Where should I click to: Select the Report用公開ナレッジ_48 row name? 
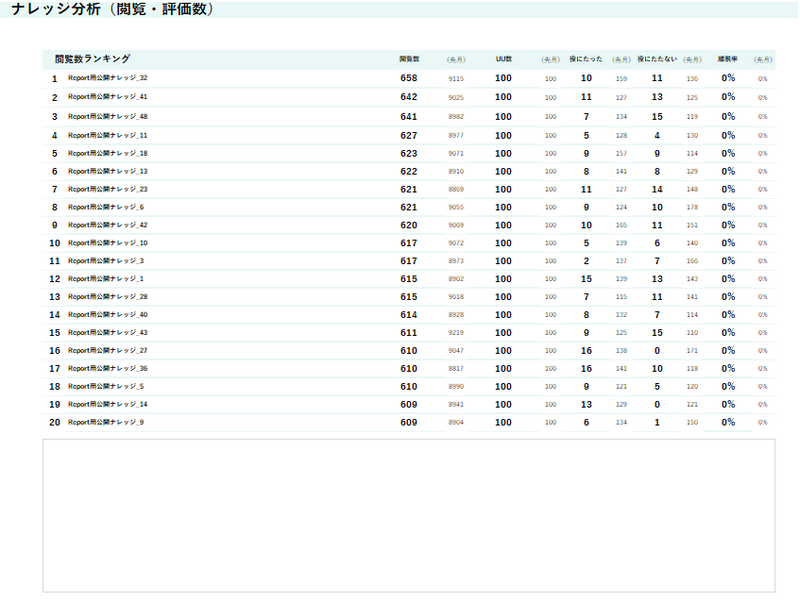tap(107, 117)
